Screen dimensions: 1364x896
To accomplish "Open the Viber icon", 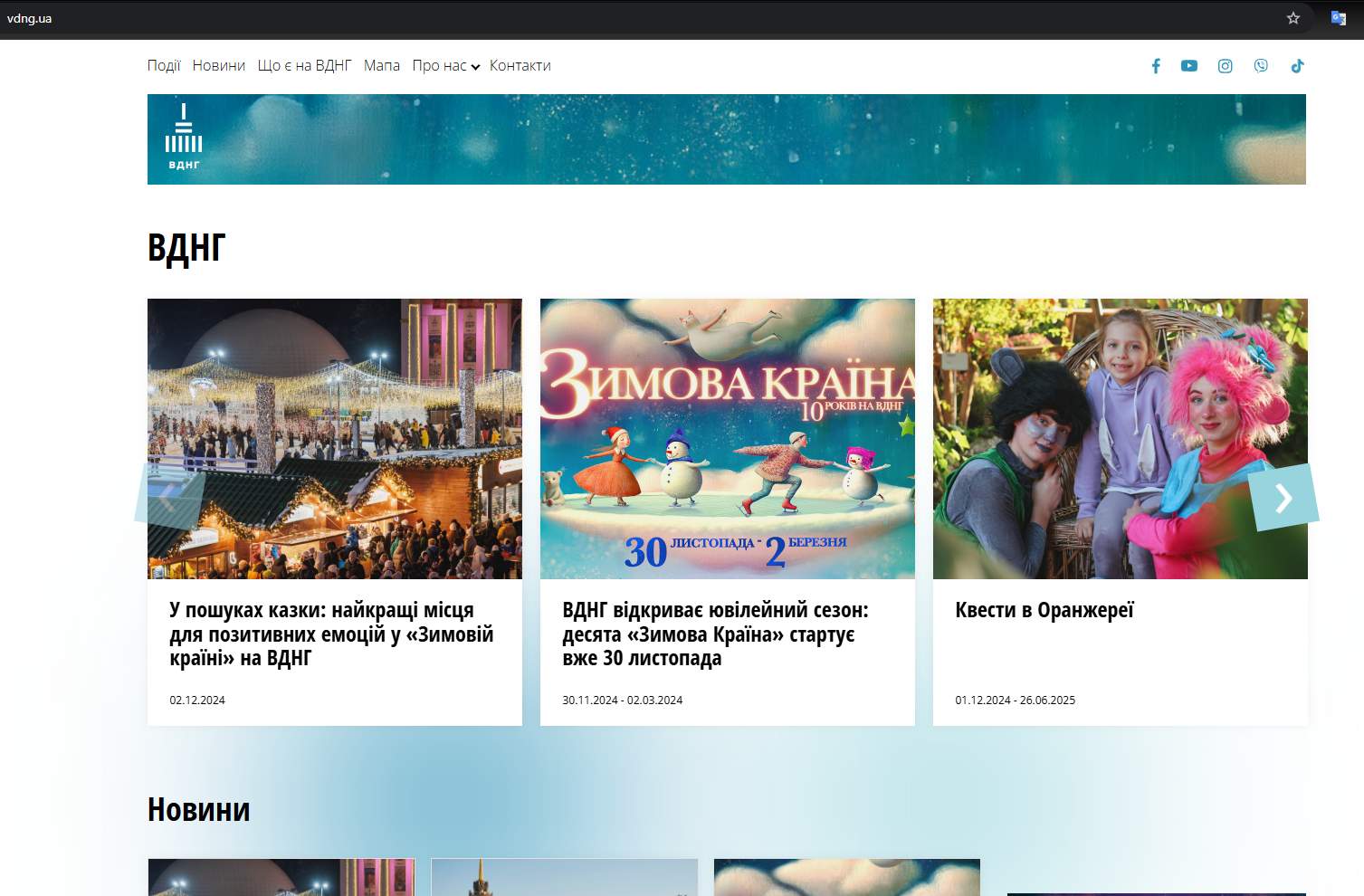I will pyautogui.click(x=1261, y=65).
